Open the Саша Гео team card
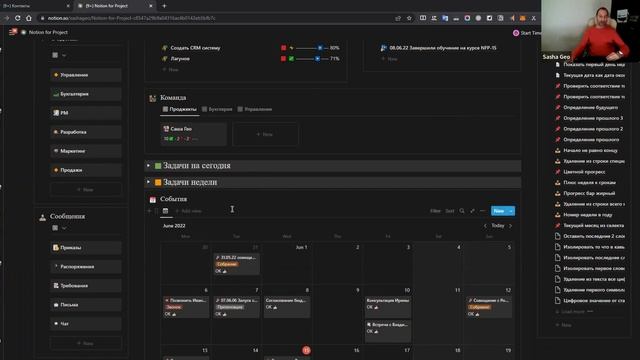The height and width of the screenshot is (360, 640). [x=193, y=133]
